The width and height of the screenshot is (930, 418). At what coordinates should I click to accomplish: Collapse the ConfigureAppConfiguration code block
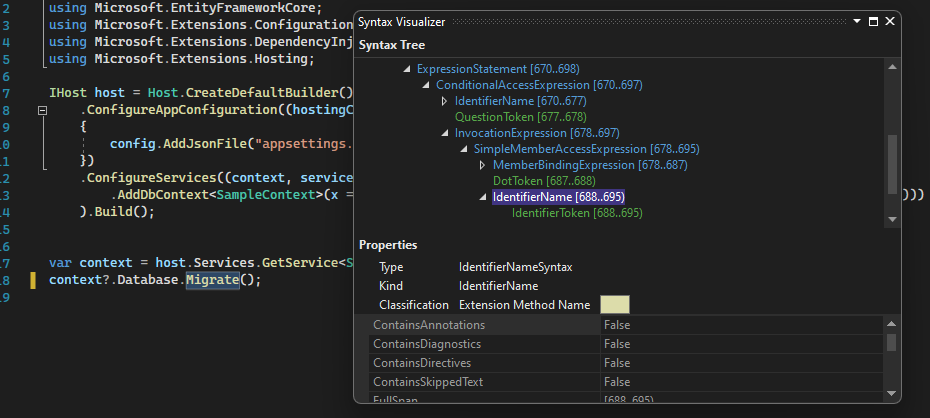42,110
